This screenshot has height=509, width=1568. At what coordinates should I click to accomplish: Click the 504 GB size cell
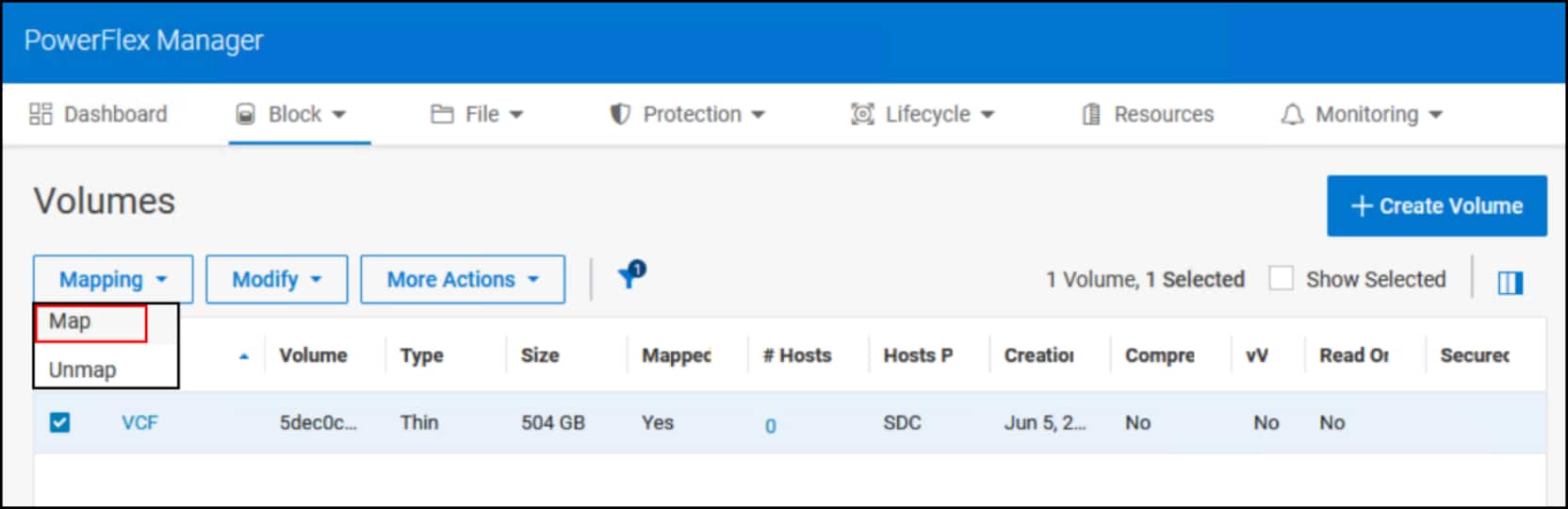click(553, 422)
